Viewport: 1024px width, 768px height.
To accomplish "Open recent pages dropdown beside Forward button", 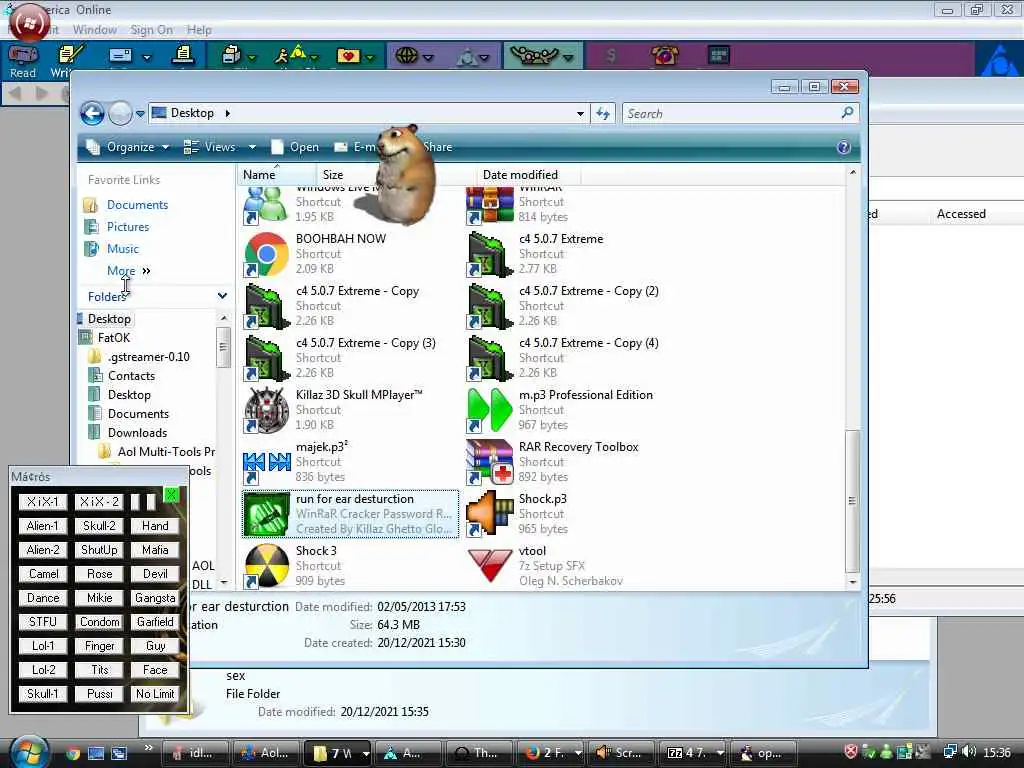I will [x=140, y=114].
